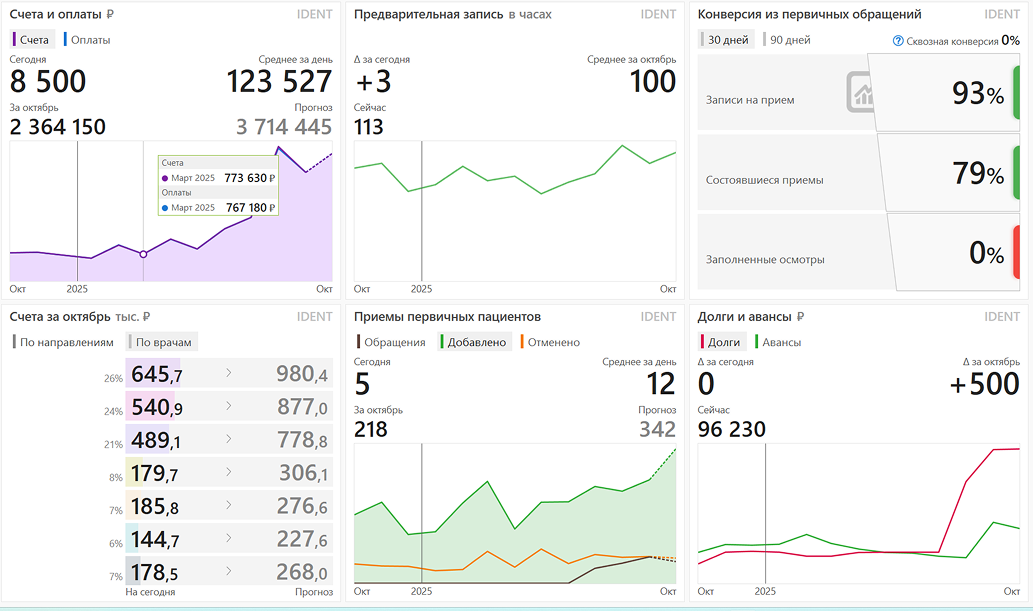Switch to the 90 дней conversion period
Screen dimensions: 1033x611
point(790,40)
